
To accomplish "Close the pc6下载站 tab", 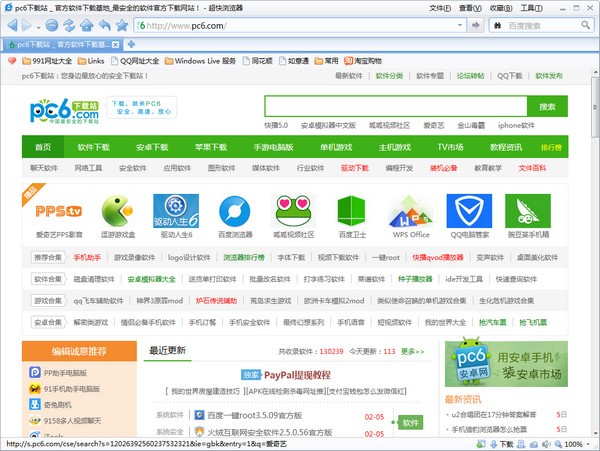I will 116,45.
